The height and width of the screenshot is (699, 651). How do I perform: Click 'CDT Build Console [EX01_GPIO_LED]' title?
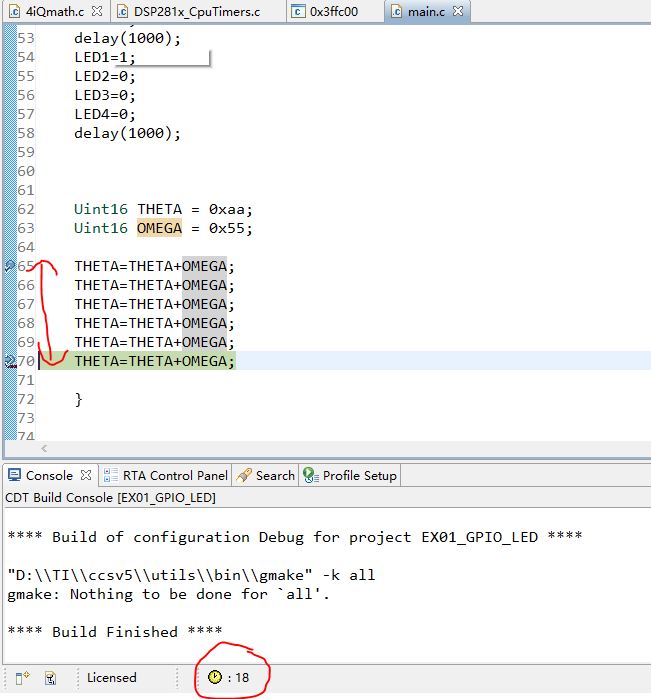click(x=111, y=498)
